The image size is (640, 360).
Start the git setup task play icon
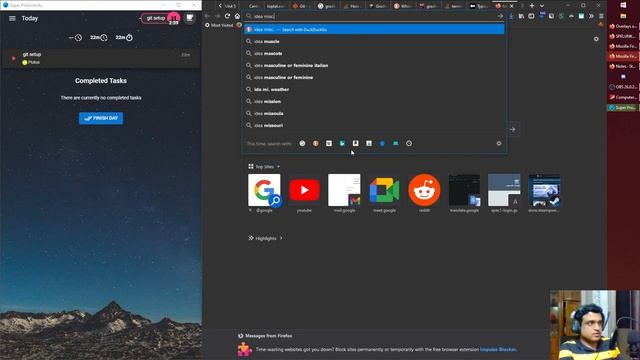pos(13,58)
